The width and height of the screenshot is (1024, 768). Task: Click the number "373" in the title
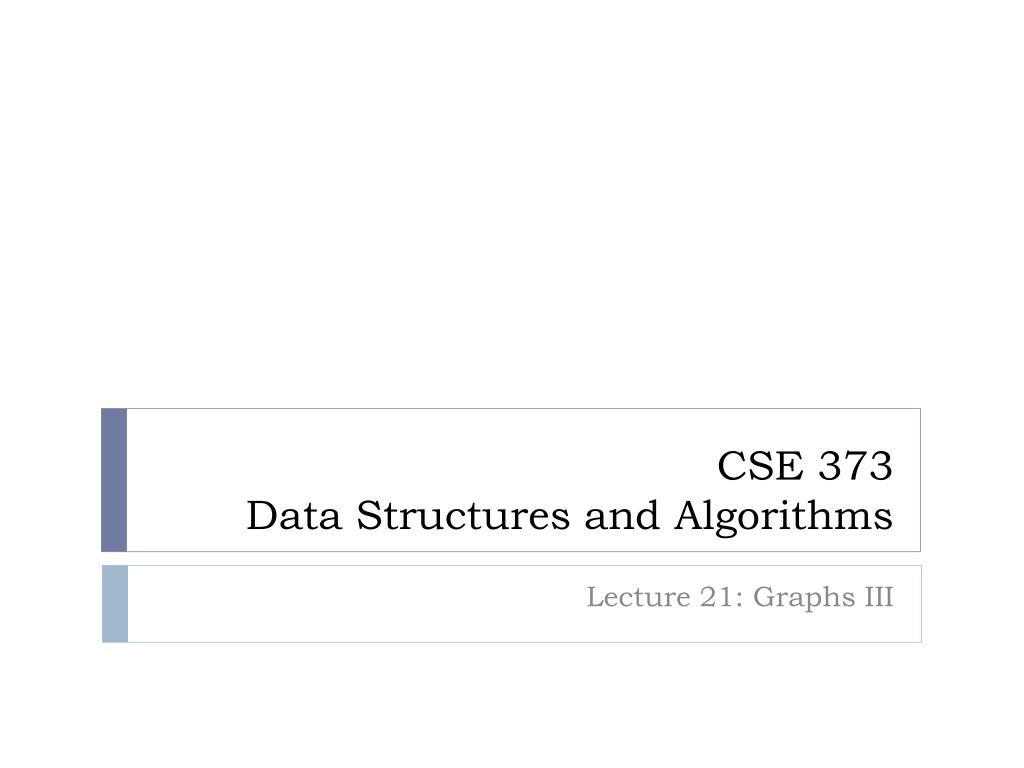(x=854, y=466)
